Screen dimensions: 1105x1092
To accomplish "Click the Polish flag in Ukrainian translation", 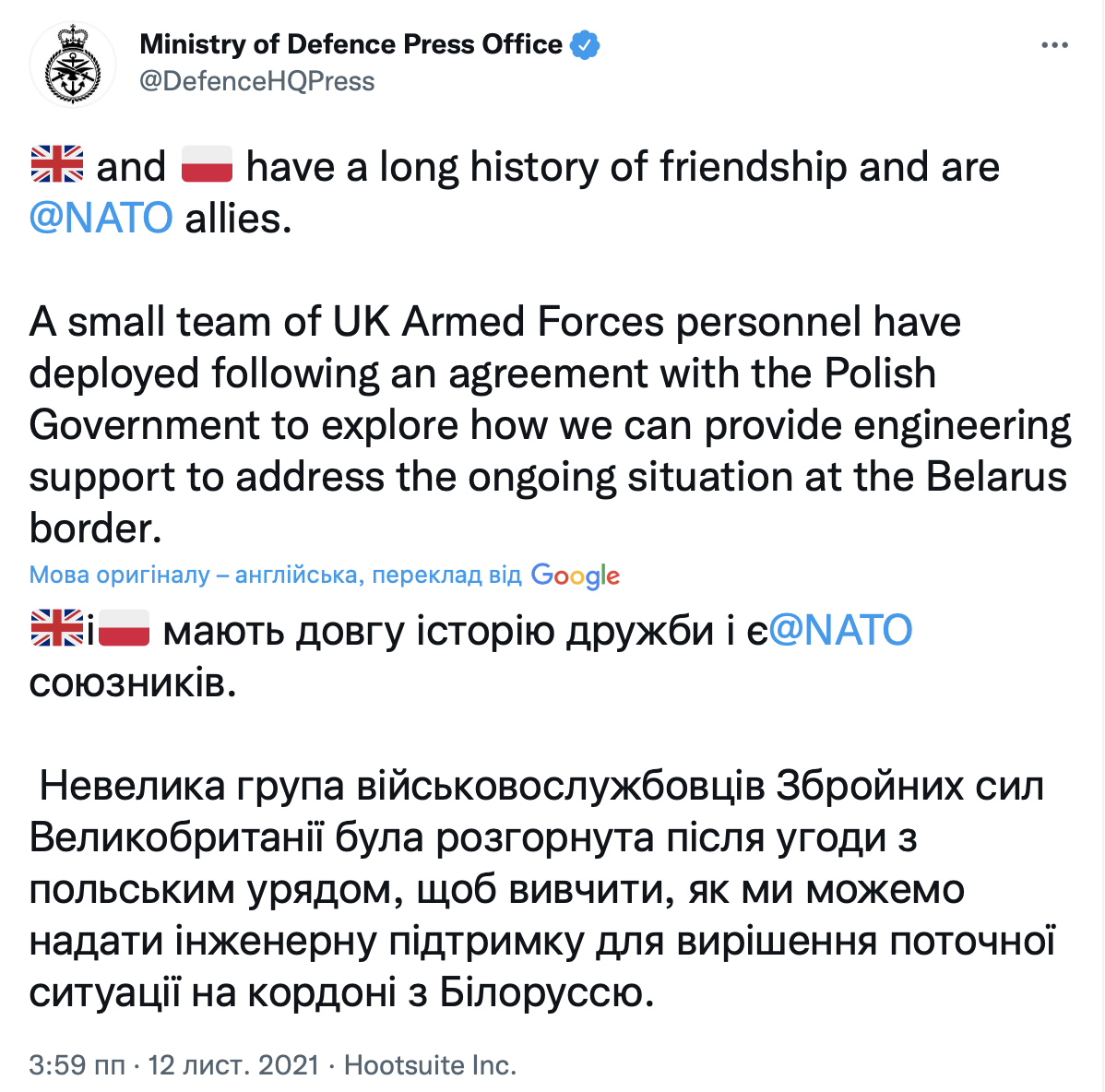I will coord(125,630).
